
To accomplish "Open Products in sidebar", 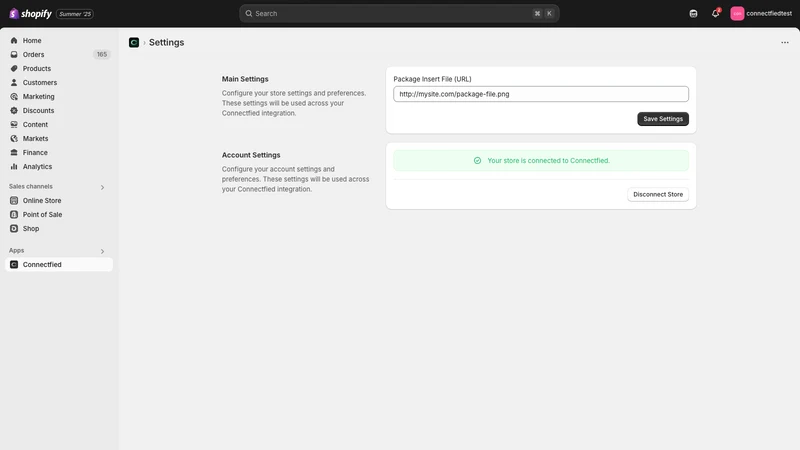I will coord(37,68).
